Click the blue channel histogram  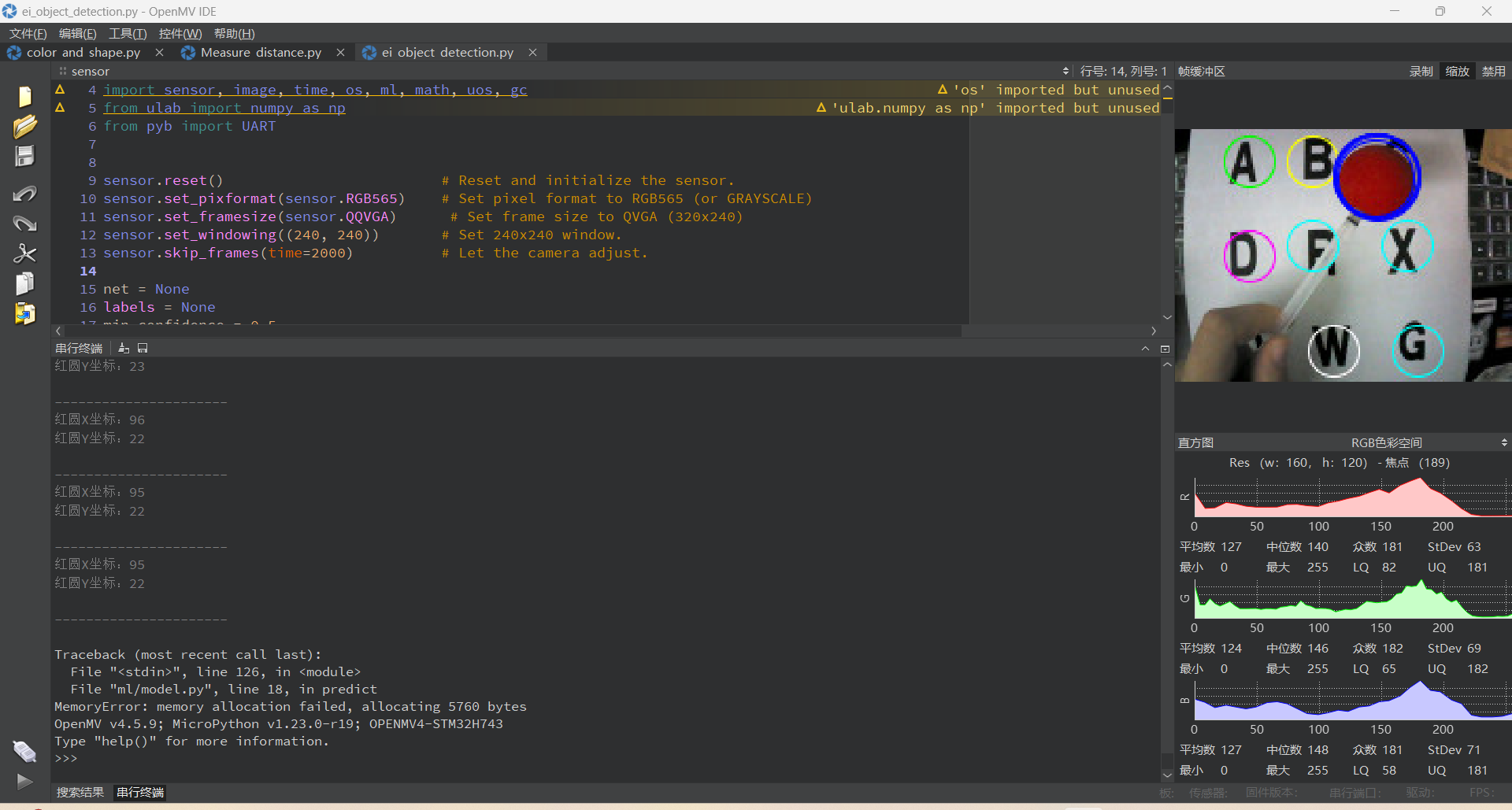tap(1353, 699)
